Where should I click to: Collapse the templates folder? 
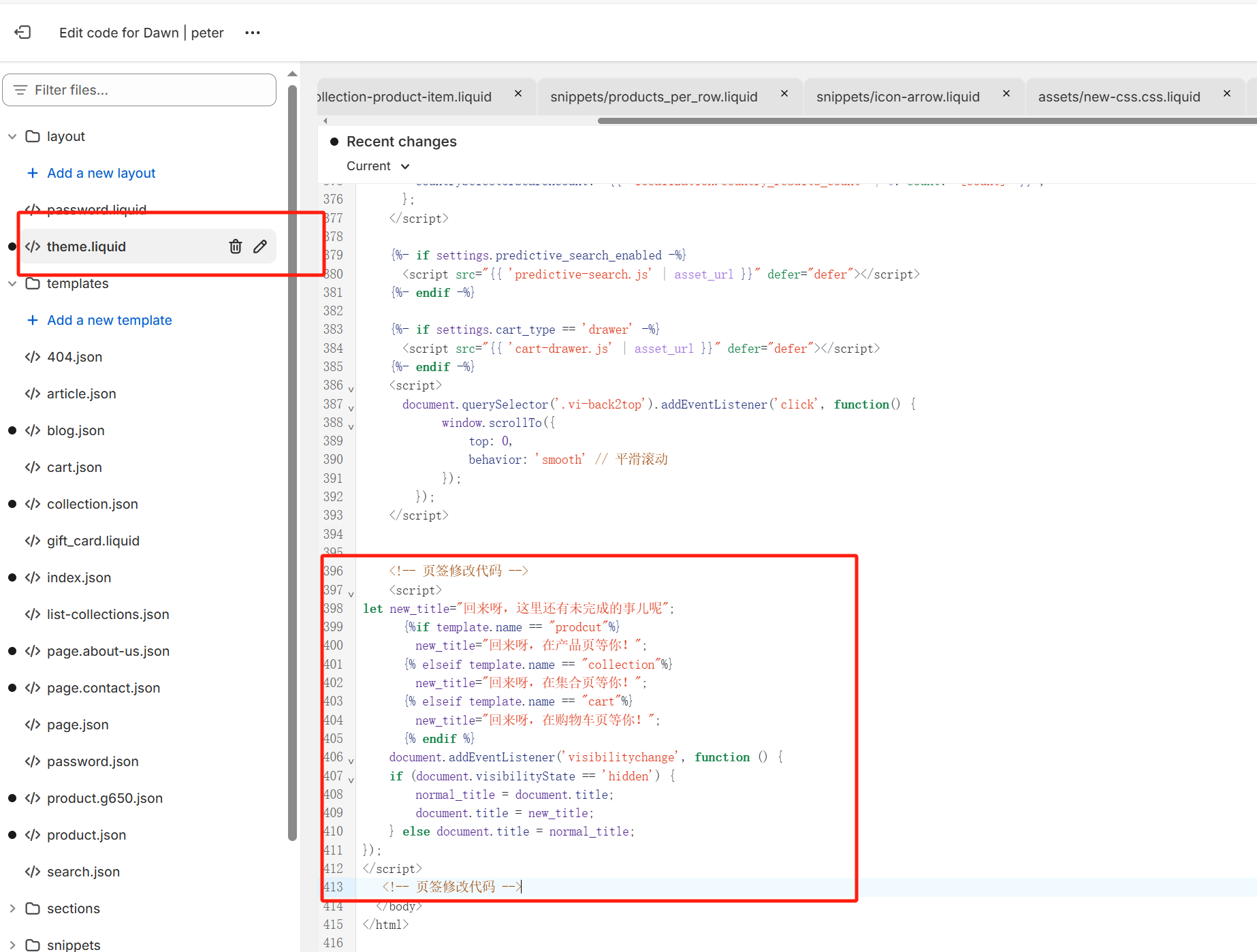coord(12,283)
